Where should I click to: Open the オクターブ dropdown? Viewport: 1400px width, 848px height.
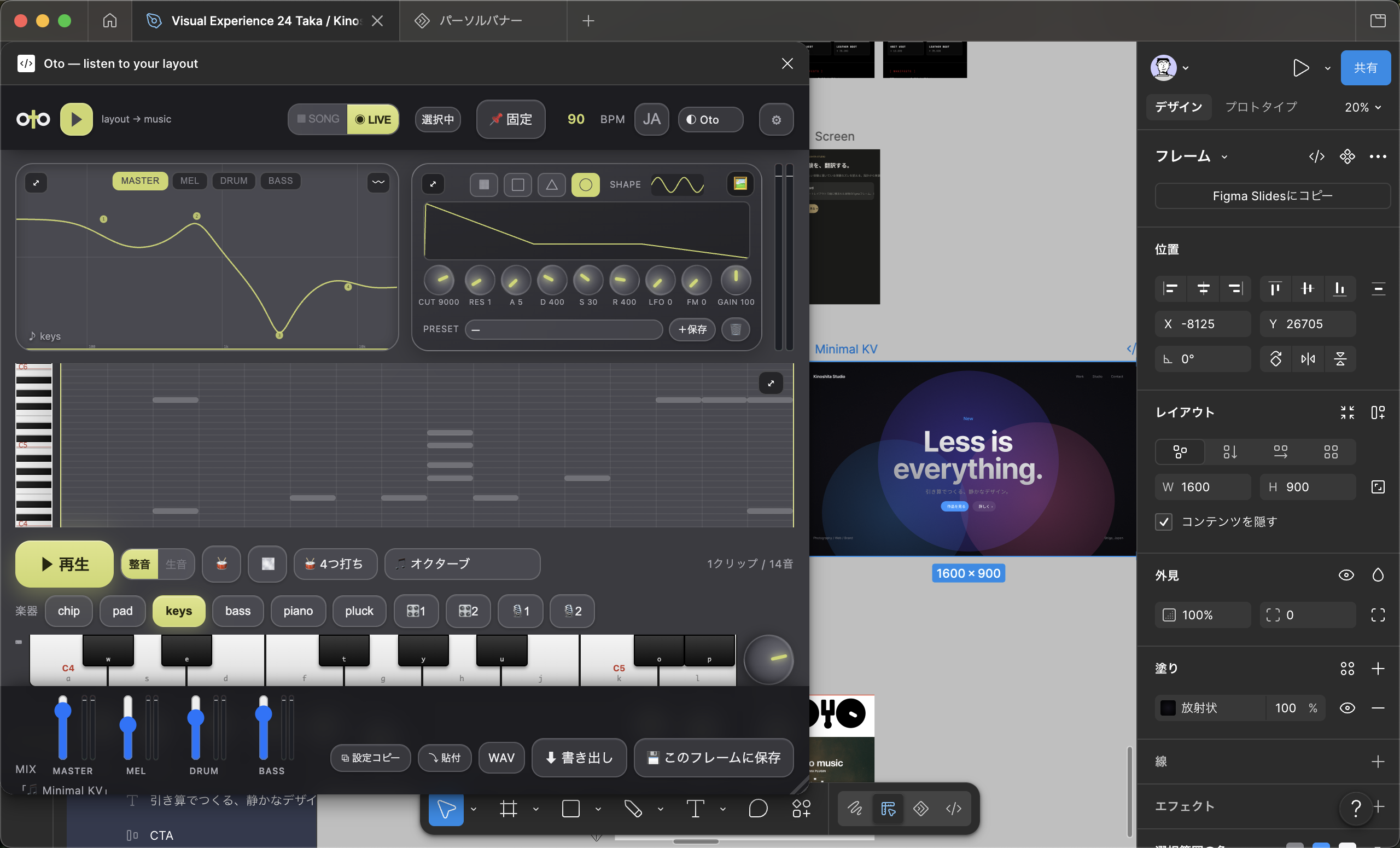point(463,564)
